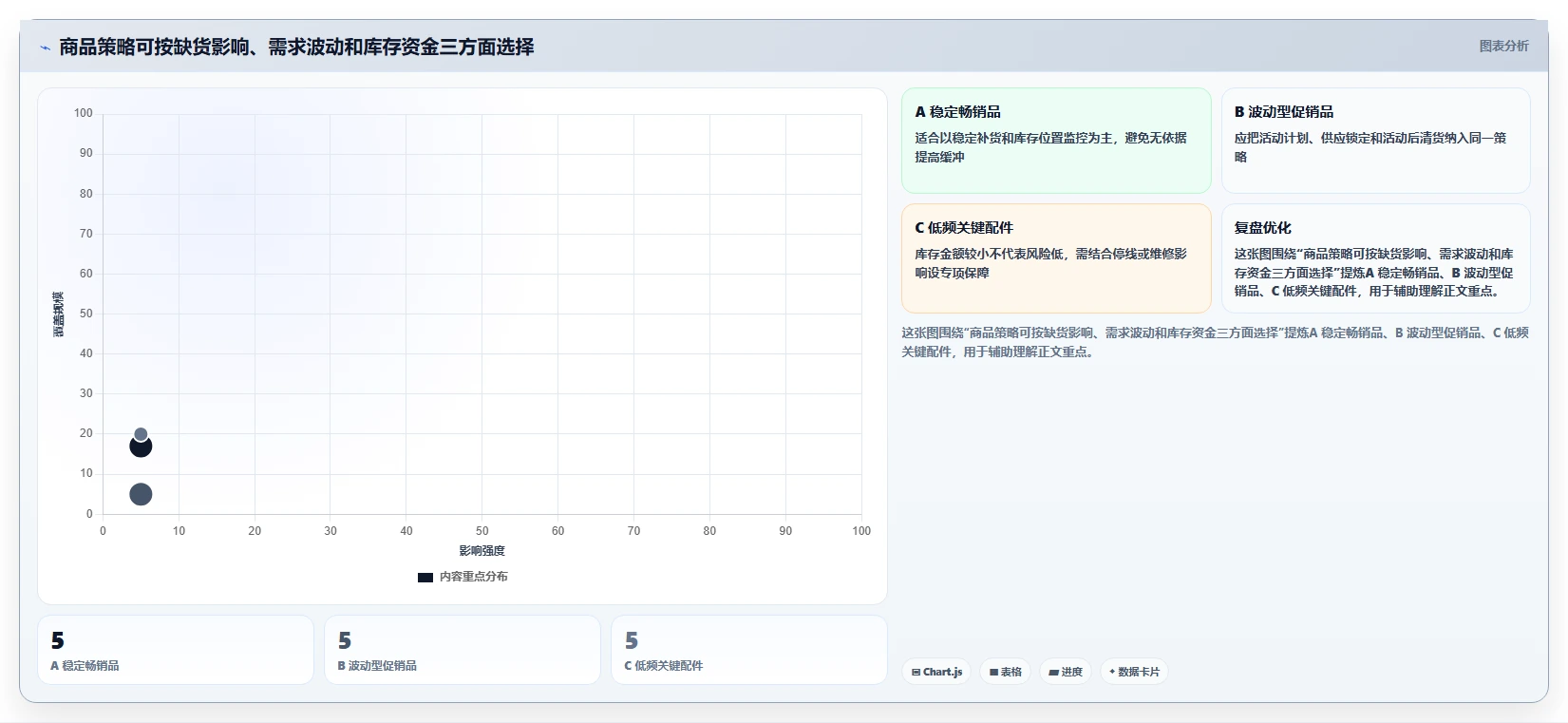Toggle the 内容重点分布 legend swatch
Screen dimensions: 1568x723
pos(425,577)
